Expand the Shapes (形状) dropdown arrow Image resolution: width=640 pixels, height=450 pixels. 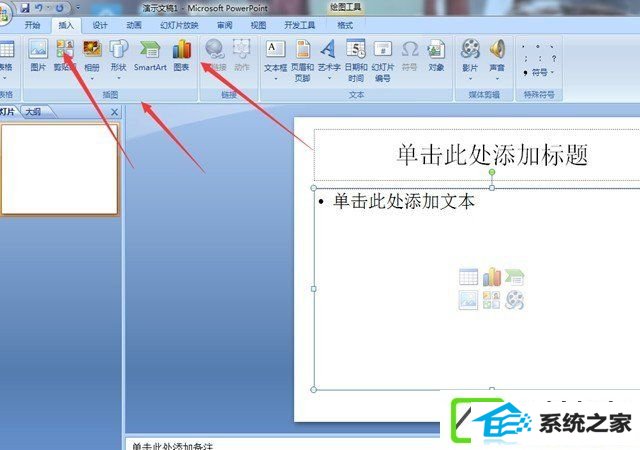click(x=118, y=78)
